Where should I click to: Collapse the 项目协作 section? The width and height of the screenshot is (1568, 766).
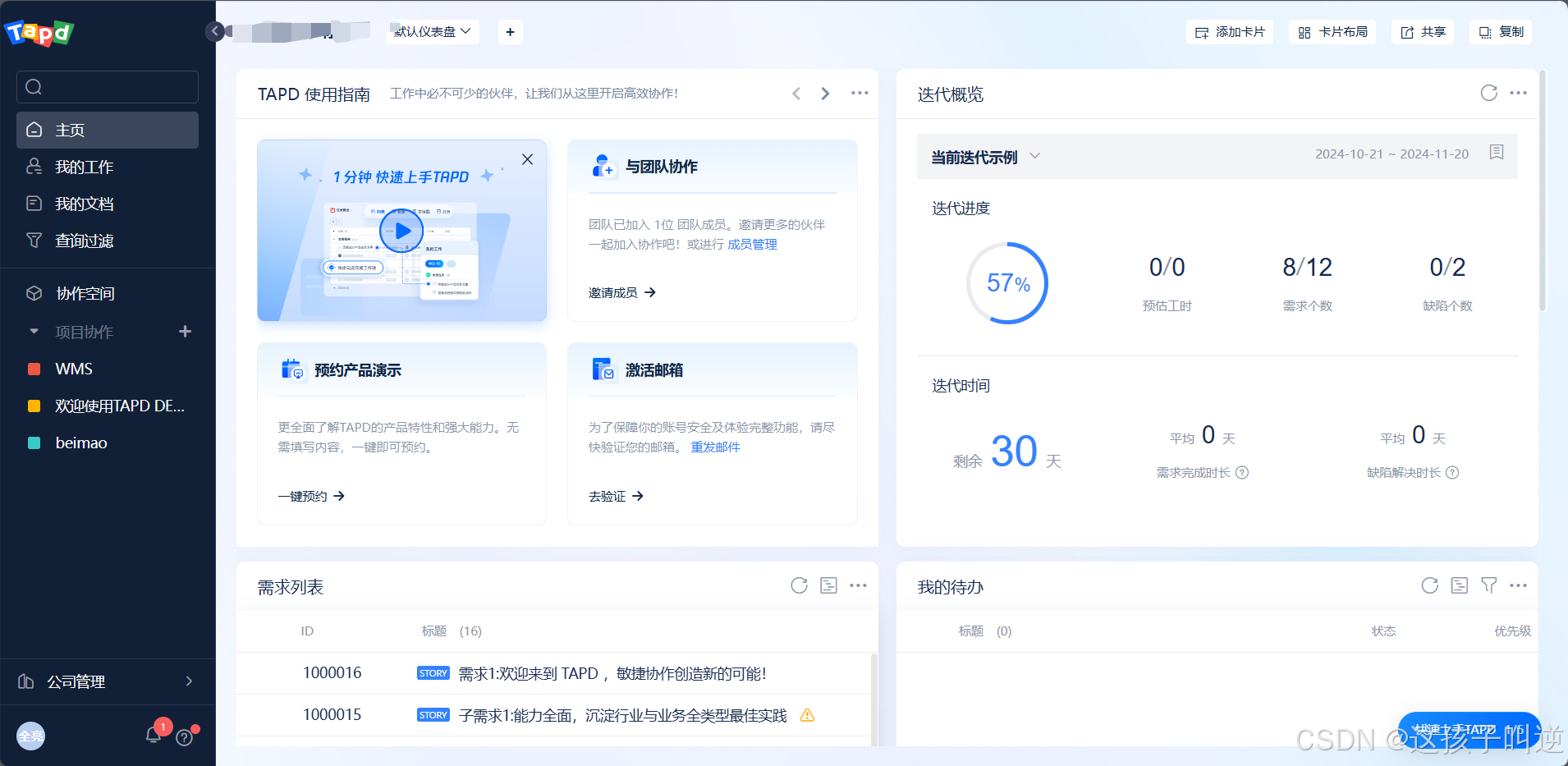click(34, 332)
